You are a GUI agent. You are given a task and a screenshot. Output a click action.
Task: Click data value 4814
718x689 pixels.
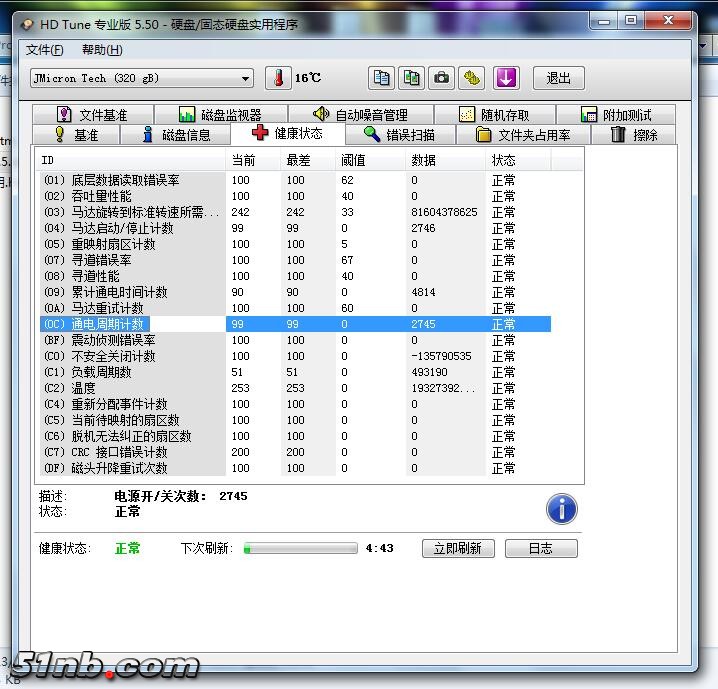click(x=423, y=292)
